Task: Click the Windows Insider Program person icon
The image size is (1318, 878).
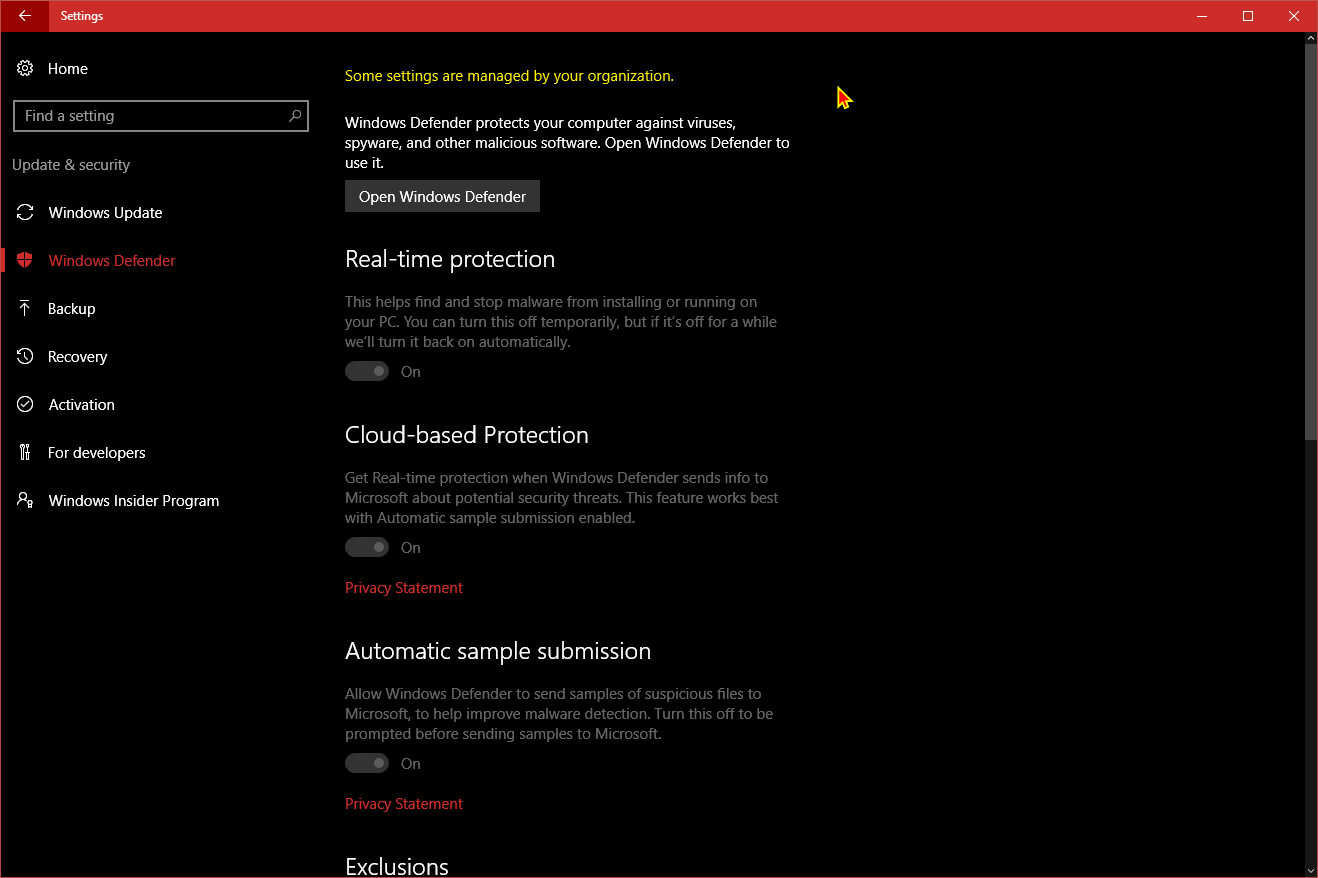Action: click(25, 500)
